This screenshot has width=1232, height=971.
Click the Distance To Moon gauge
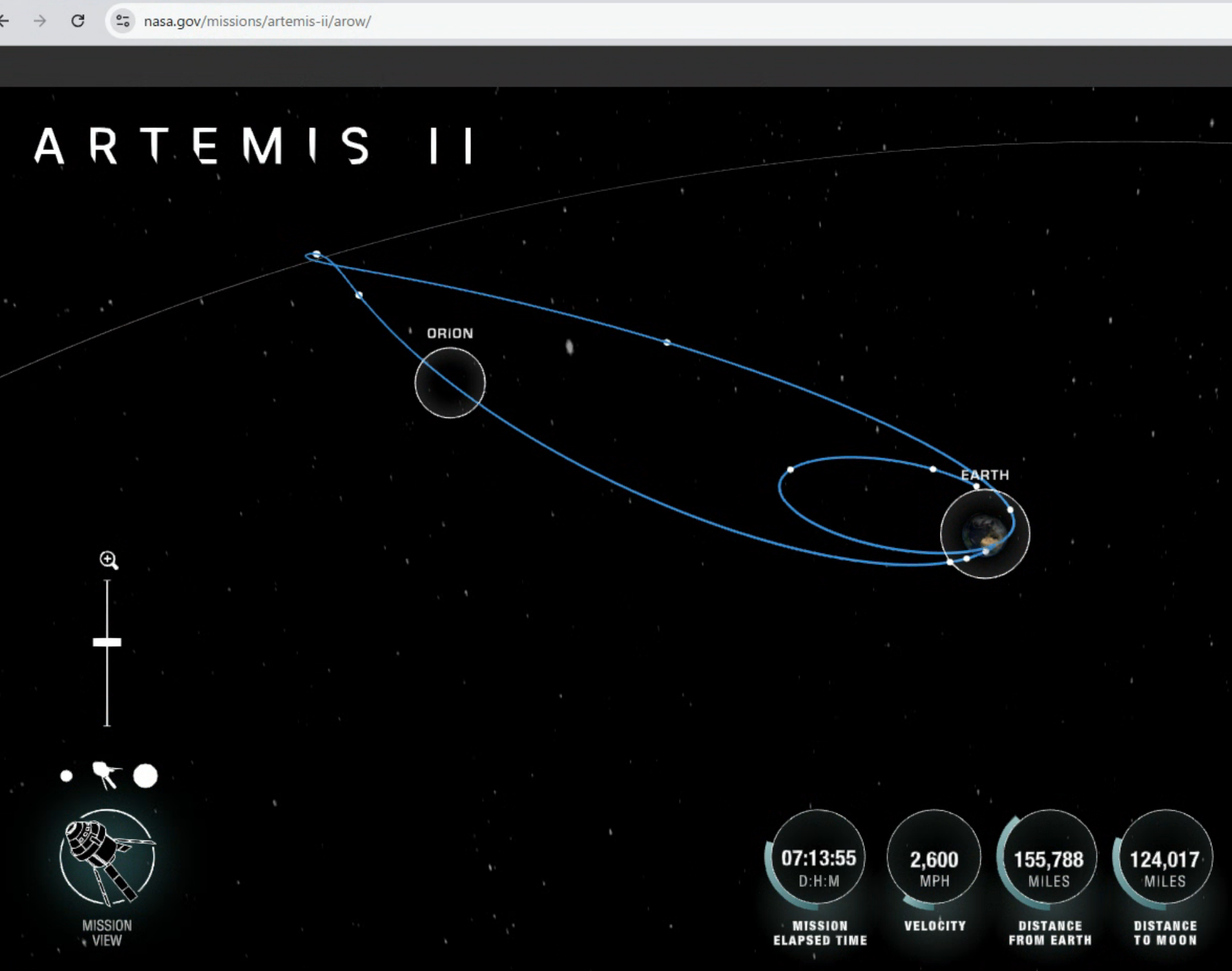click(1164, 857)
